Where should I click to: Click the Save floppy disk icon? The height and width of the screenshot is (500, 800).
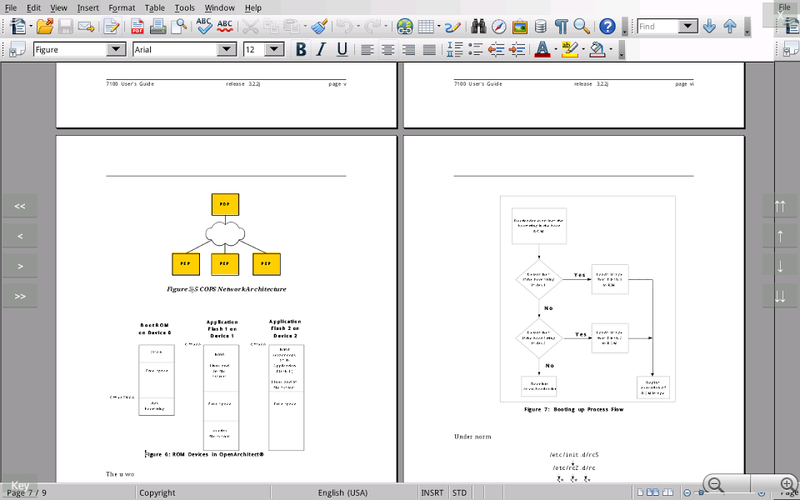(65, 26)
